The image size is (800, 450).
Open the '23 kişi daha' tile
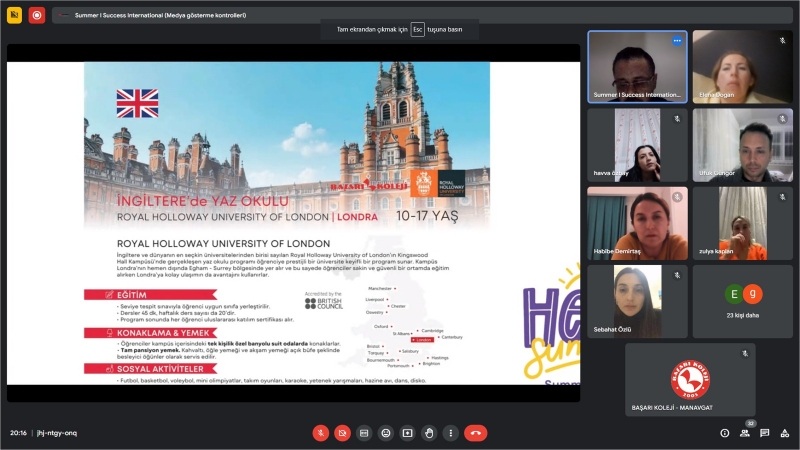[x=743, y=302]
